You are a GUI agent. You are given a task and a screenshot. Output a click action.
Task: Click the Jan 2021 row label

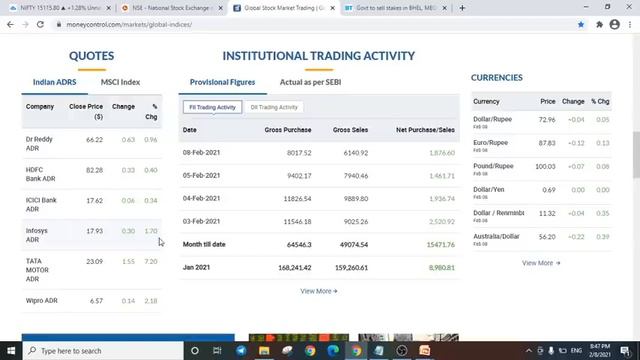point(196,267)
